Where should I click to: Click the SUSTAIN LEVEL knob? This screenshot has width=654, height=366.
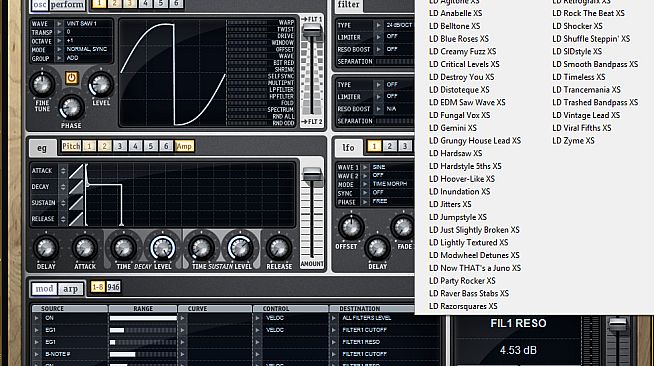(240, 248)
